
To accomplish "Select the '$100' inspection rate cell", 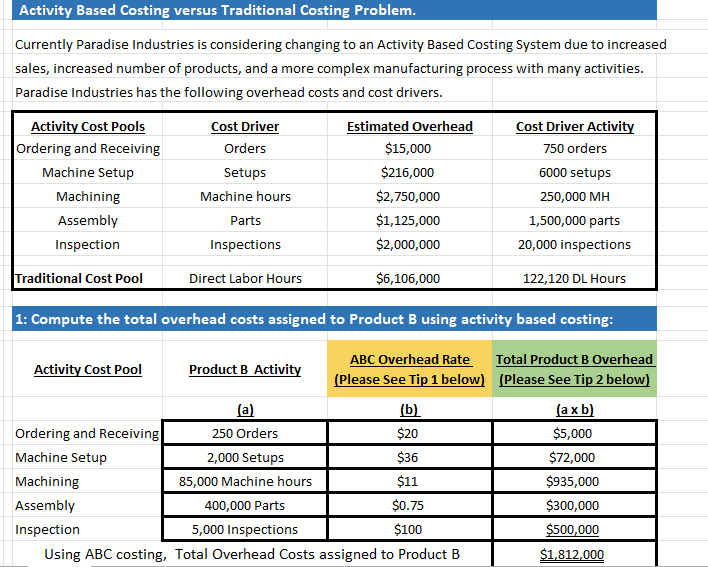I will 410,529.
